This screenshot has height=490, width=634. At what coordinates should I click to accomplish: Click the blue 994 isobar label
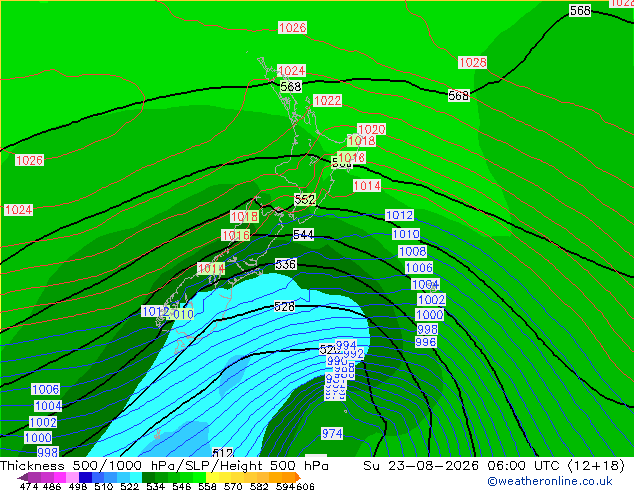click(x=346, y=345)
